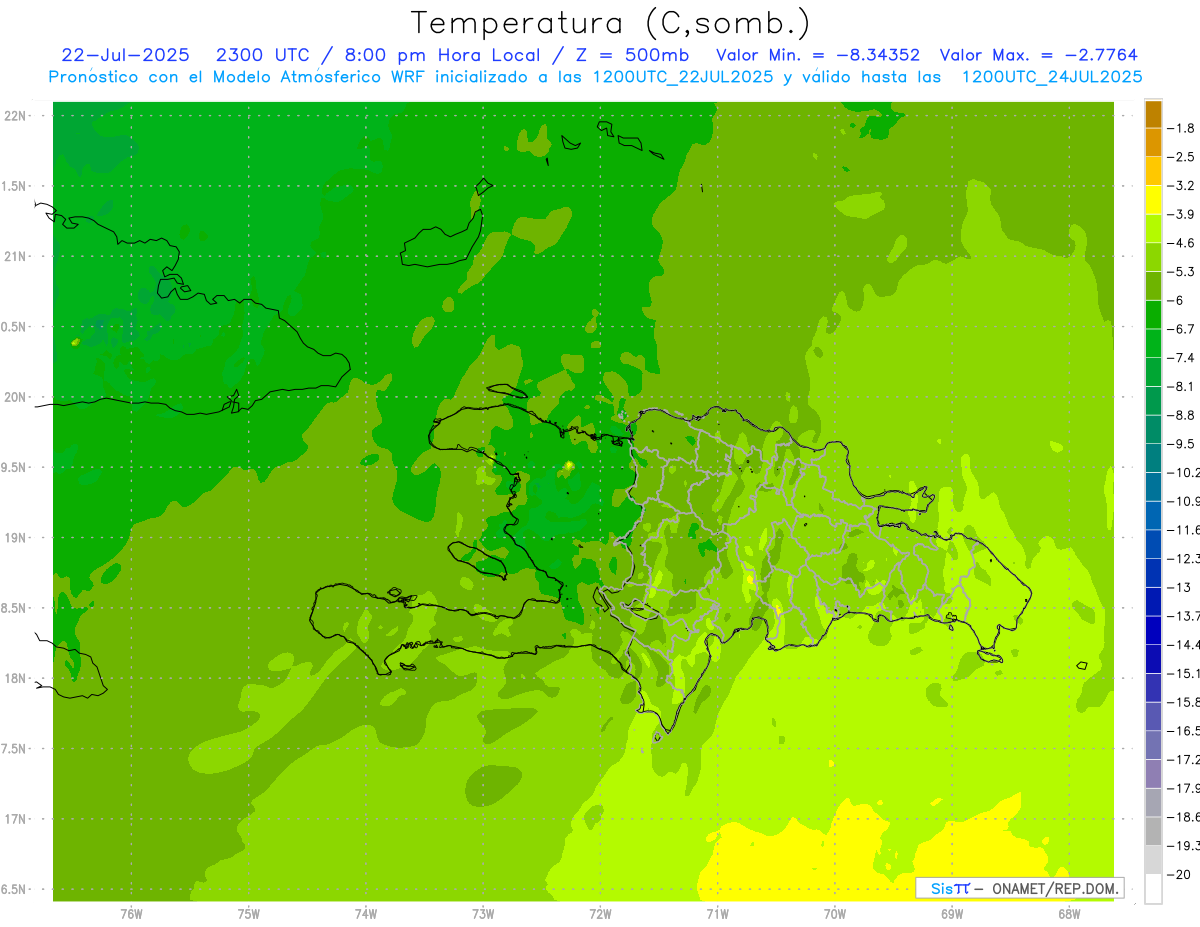Click the '-7.4' colorbar label
The height and width of the screenshot is (927, 1200).
tap(1183, 358)
